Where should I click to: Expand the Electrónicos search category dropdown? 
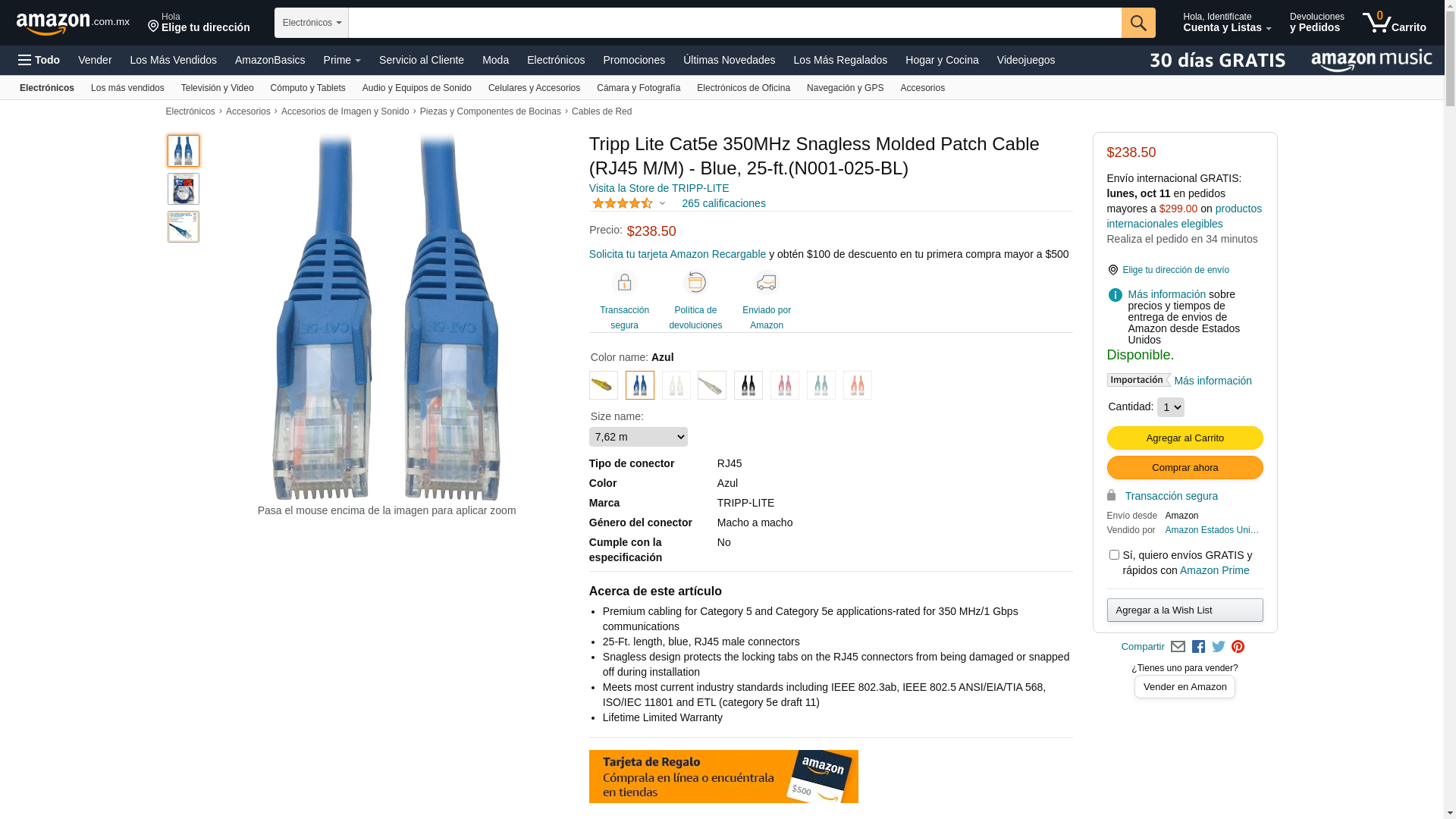[312, 23]
